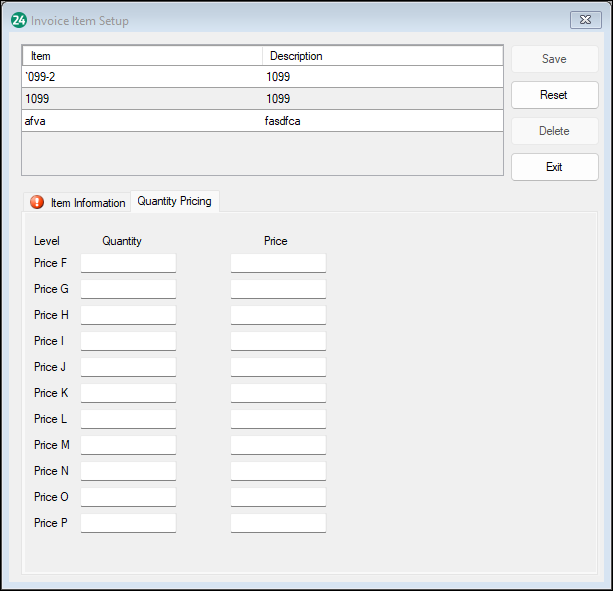Sort by the Item column header
The width and height of the screenshot is (613, 591).
(142, 56)
